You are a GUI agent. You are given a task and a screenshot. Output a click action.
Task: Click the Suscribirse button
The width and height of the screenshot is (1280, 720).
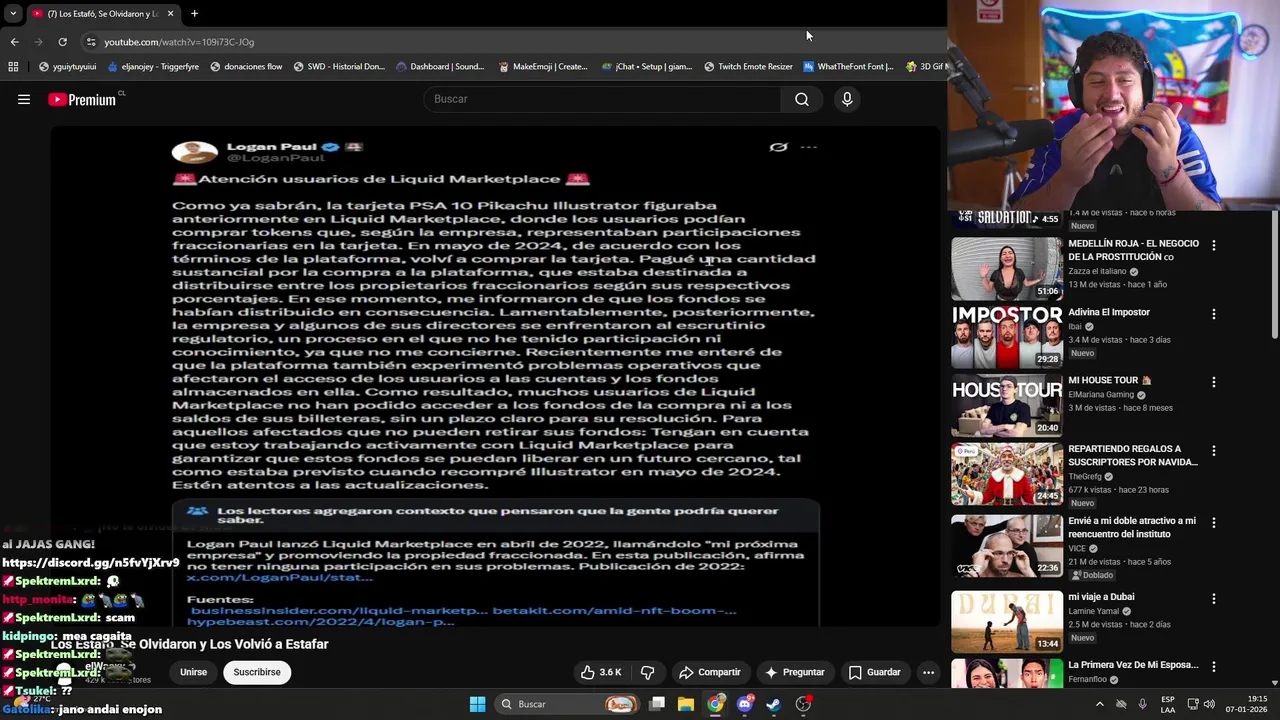[x=257, y=672]
